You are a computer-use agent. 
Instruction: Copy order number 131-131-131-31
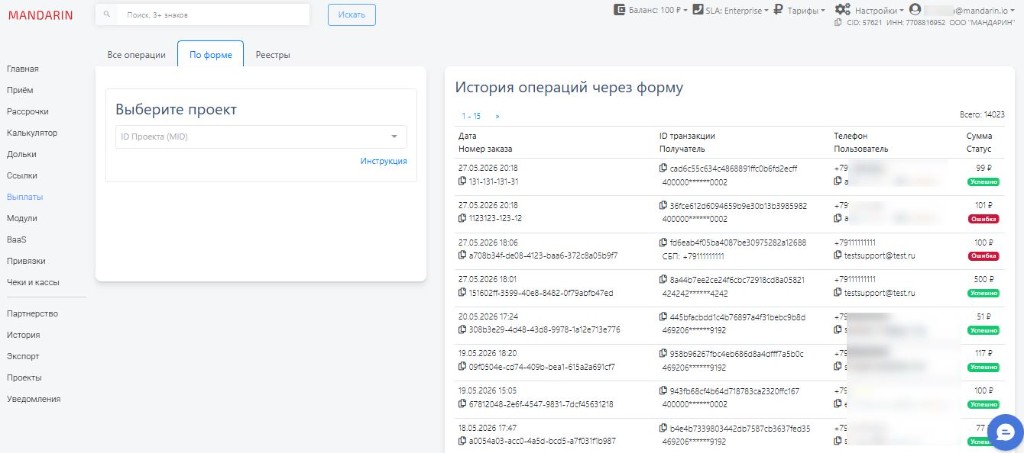click(462, 181)
